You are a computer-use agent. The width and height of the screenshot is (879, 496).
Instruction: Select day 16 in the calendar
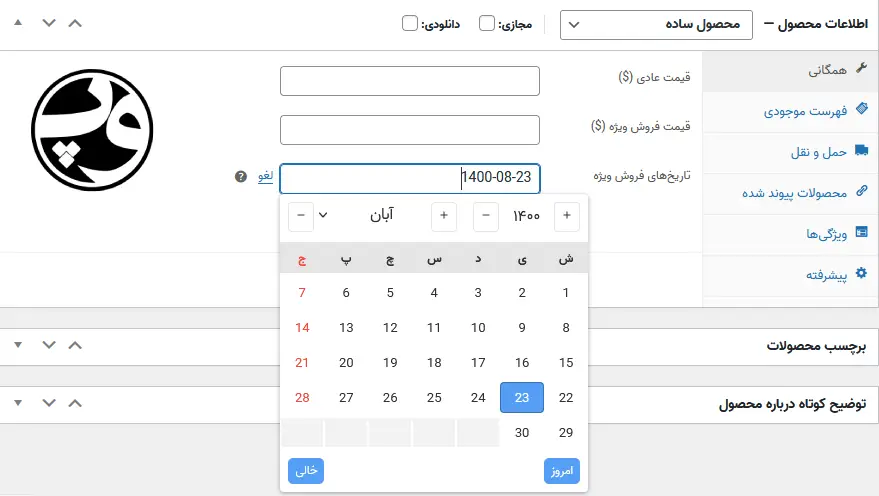pyautogui.click(x=522, y=363)
